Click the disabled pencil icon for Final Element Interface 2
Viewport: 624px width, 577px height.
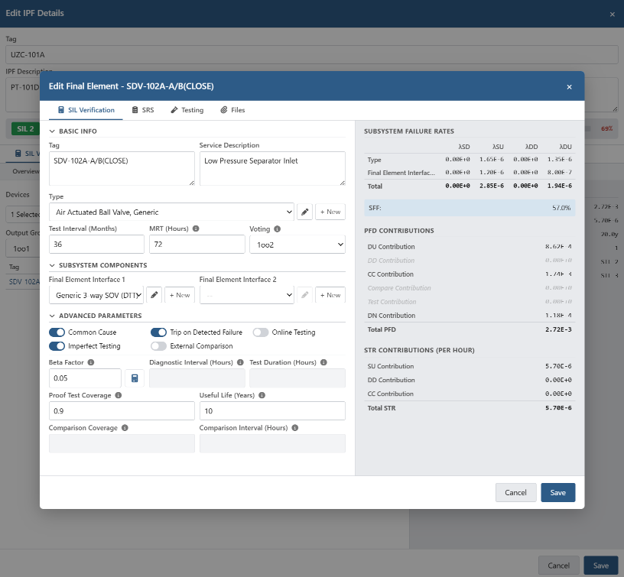click(x=304, y=295)
